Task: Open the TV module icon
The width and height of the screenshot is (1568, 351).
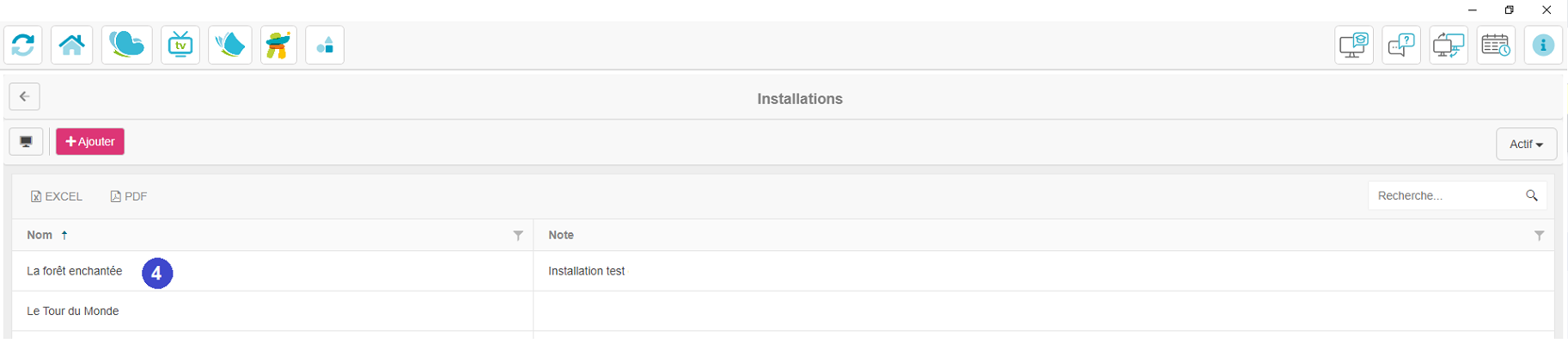Action: click(x=180, y=45)
